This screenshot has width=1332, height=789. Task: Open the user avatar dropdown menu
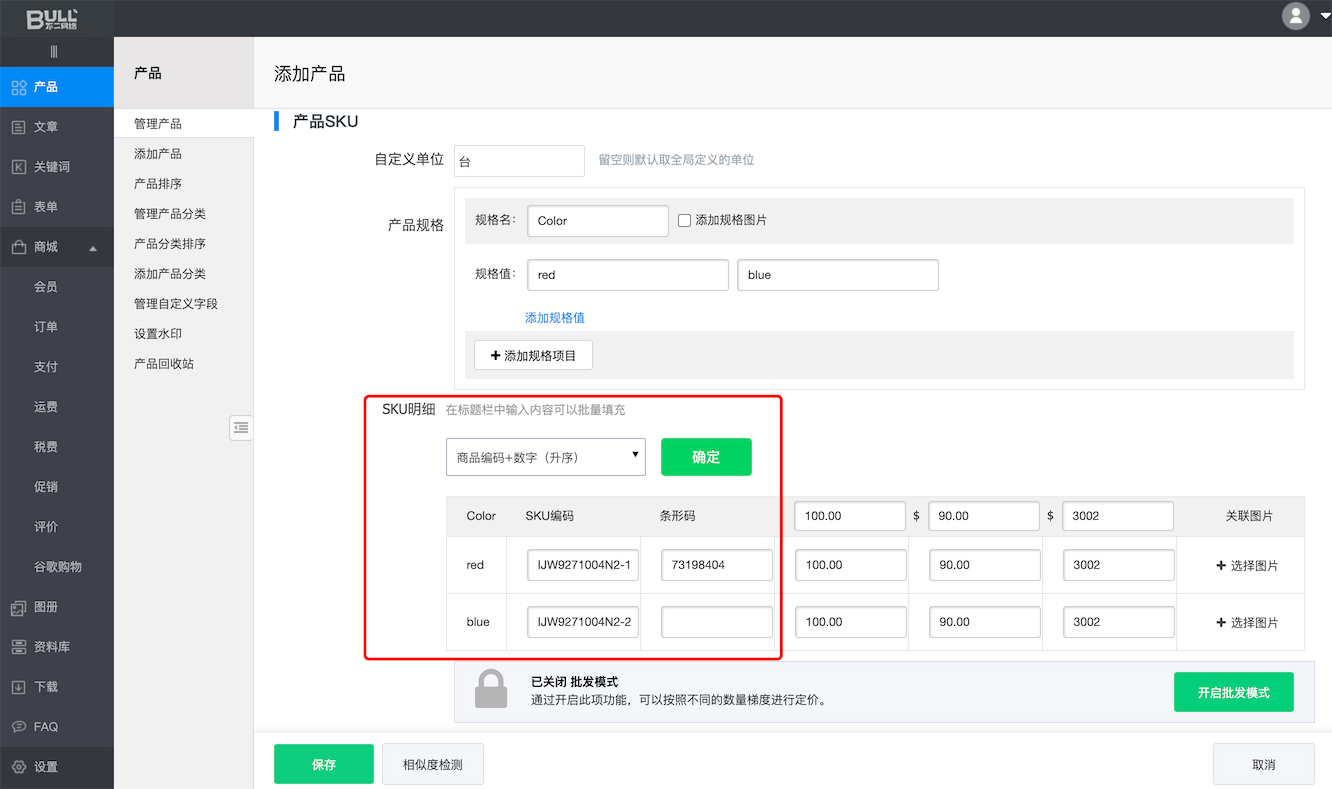click(x=1305, y=16)
